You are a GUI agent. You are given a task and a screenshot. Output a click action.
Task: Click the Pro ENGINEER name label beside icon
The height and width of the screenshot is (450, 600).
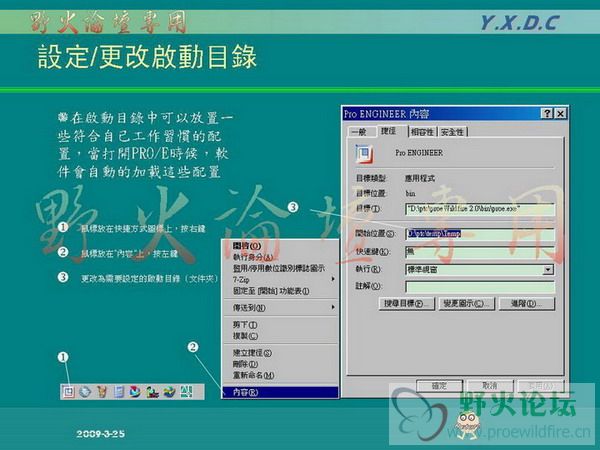tap(419, 153)
